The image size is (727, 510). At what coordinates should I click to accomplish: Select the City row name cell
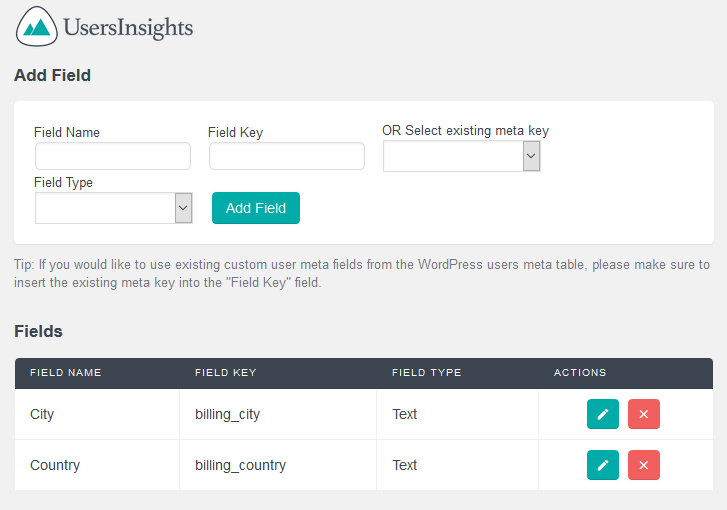[x=97, y=414]
